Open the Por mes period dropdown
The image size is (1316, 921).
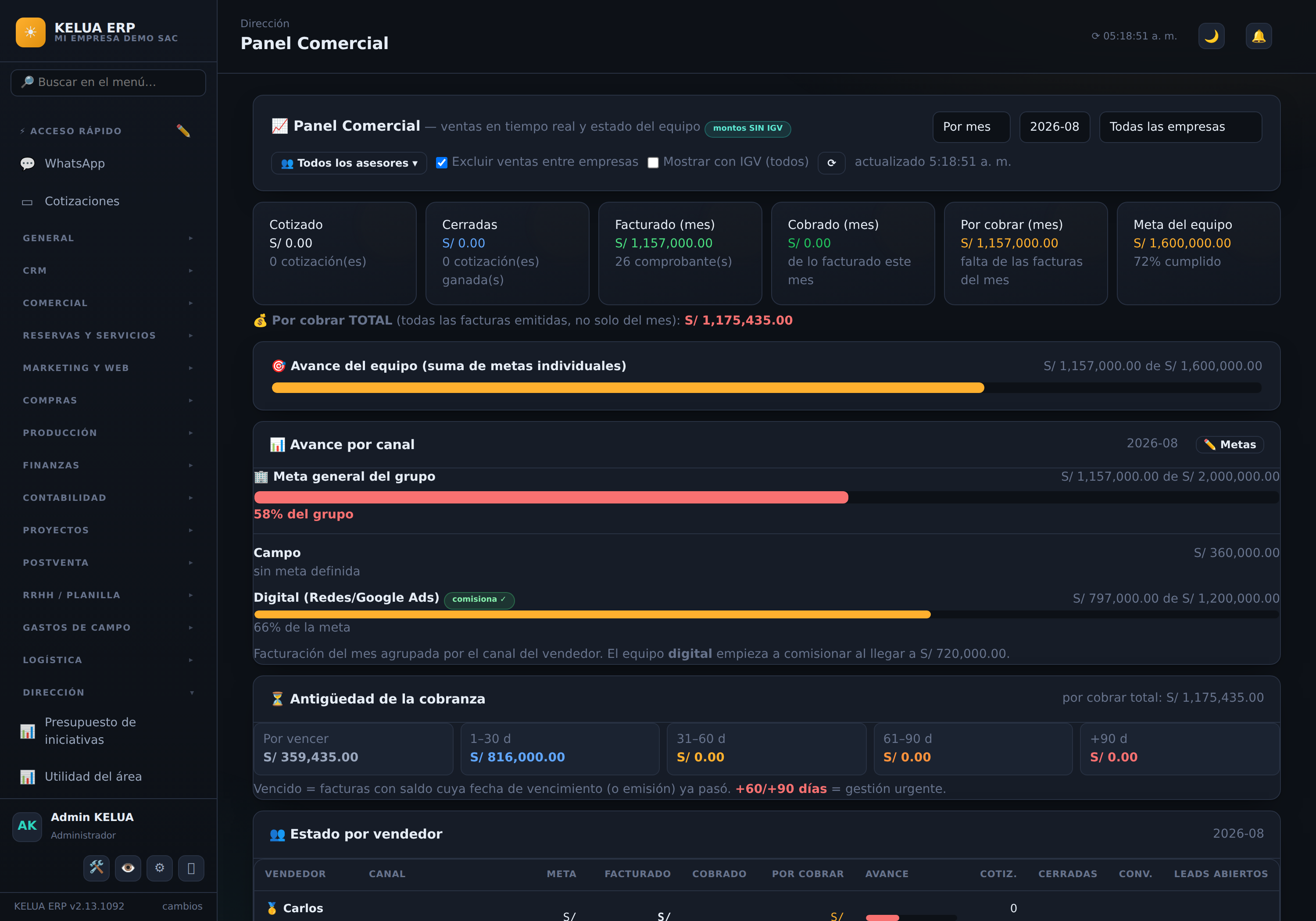tap(971, 127)
